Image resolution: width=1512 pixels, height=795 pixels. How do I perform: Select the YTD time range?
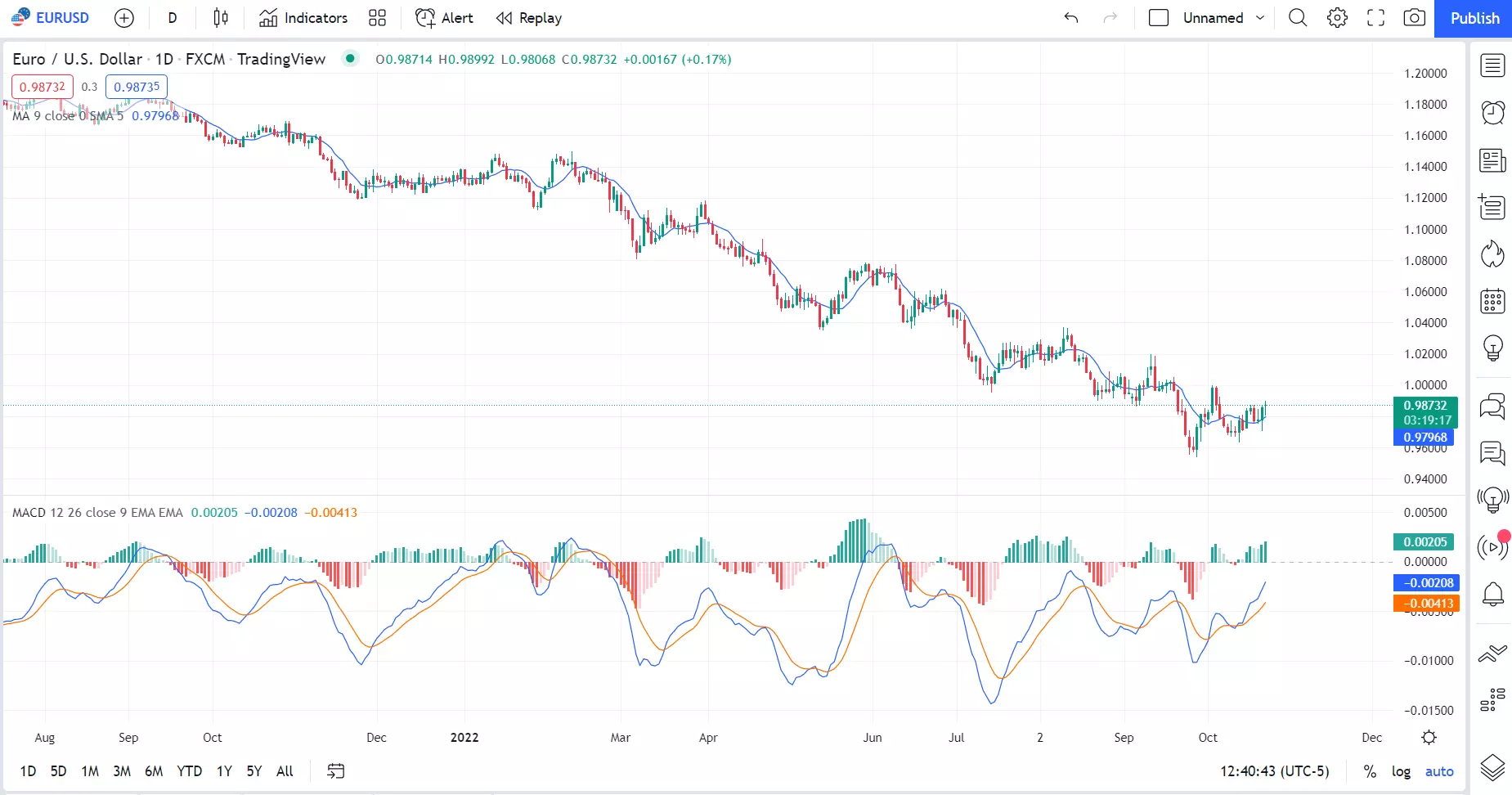click(189, 771)
